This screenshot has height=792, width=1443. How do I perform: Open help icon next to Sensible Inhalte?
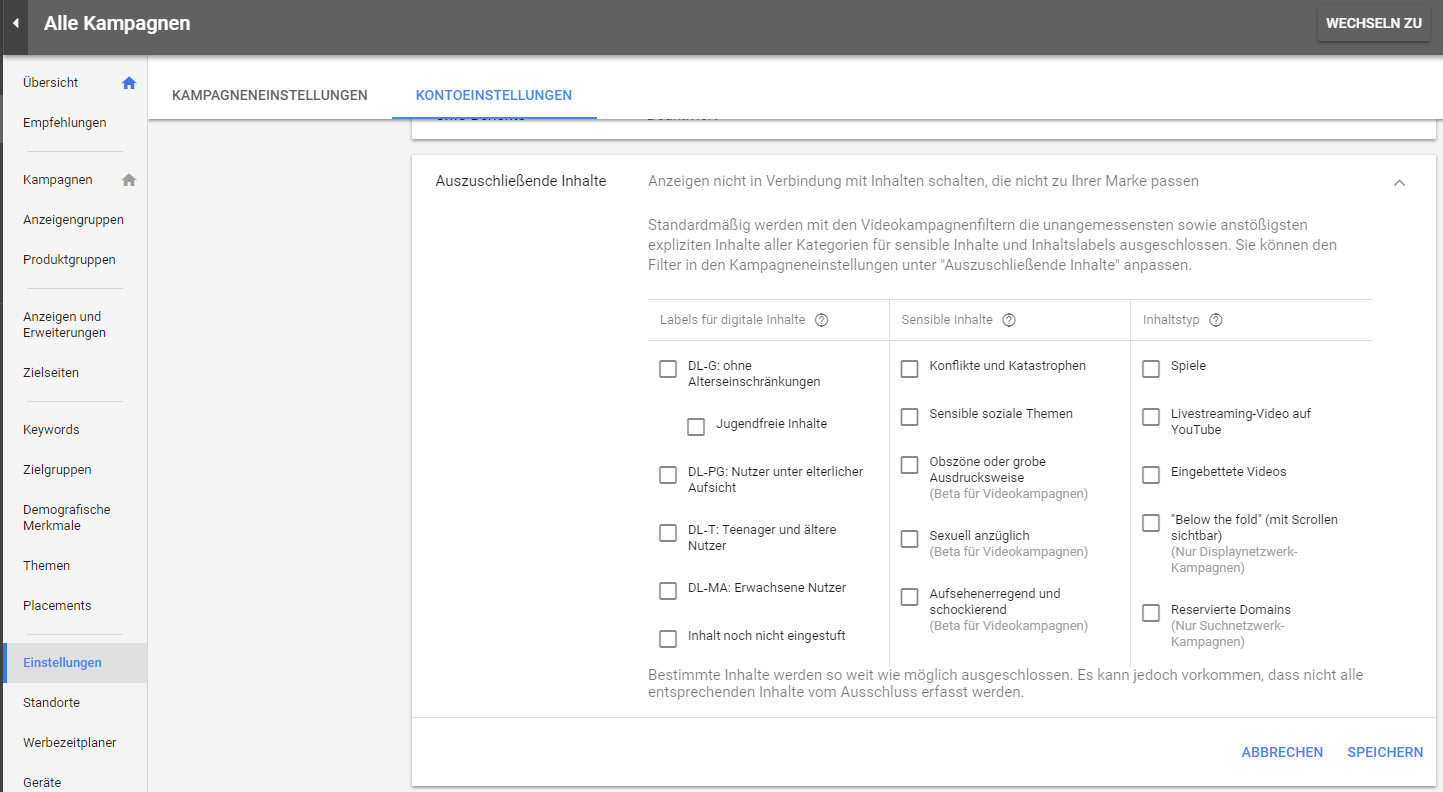click(x=1009, y=320)
